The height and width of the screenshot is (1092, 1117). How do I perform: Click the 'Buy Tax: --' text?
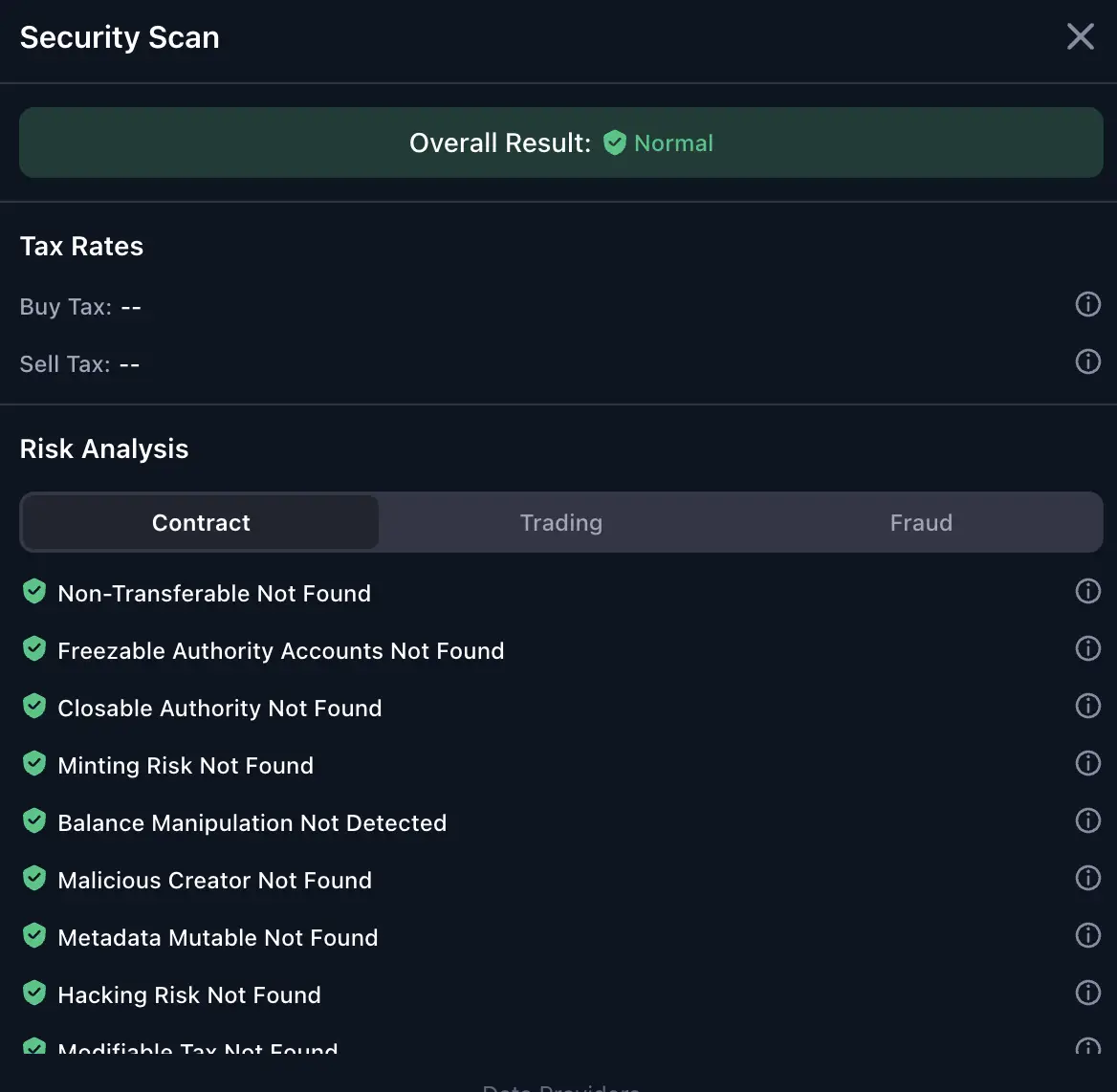(x=80, y=307)
